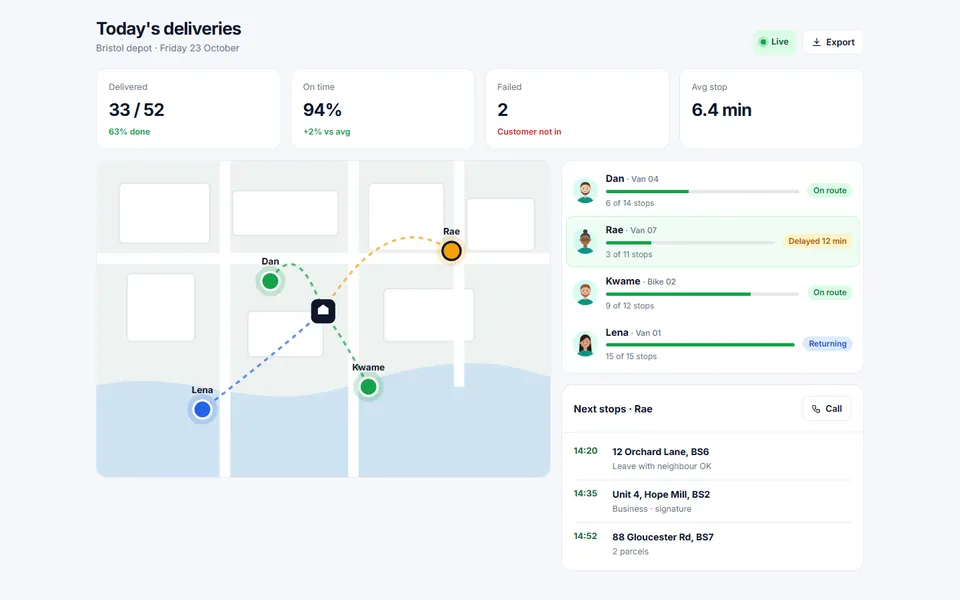Click 'Business · signature' note
The height and width of the screenshot is (600, 960).
[x=652, y=509]
